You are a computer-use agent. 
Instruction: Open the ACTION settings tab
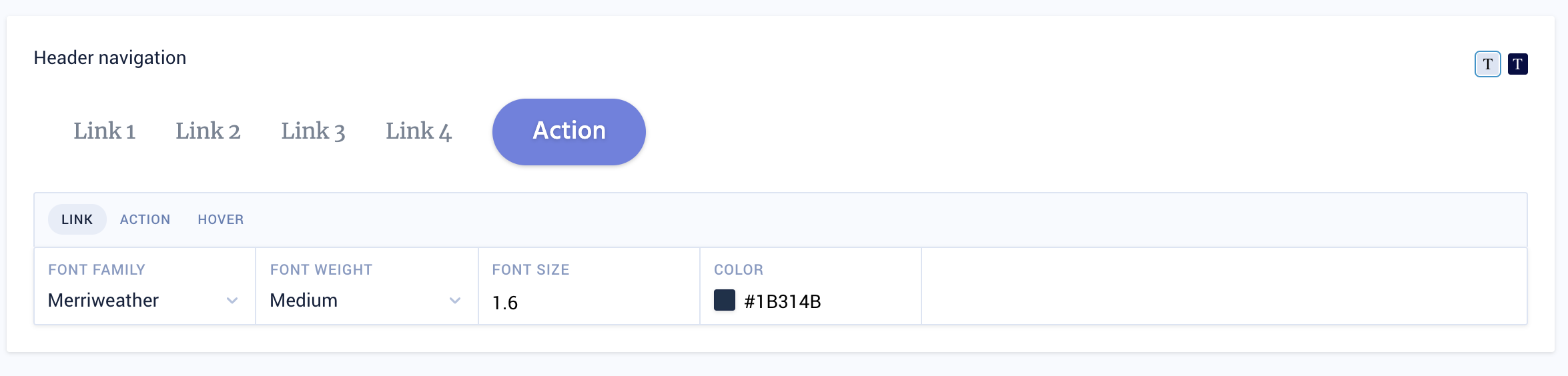(145, 219)
